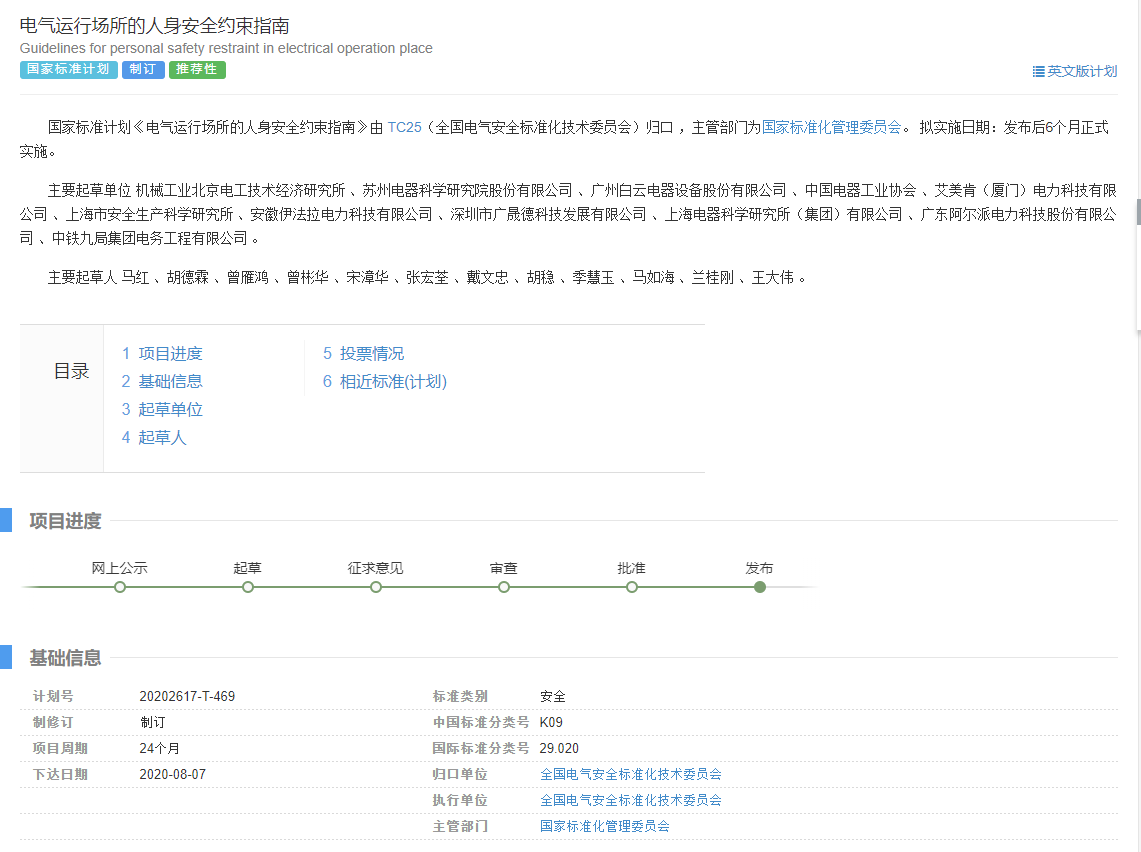Open the 英文版计划 list icon link
The width and height of the screenshot is (1141, 852).
[x=1074, y=72]
